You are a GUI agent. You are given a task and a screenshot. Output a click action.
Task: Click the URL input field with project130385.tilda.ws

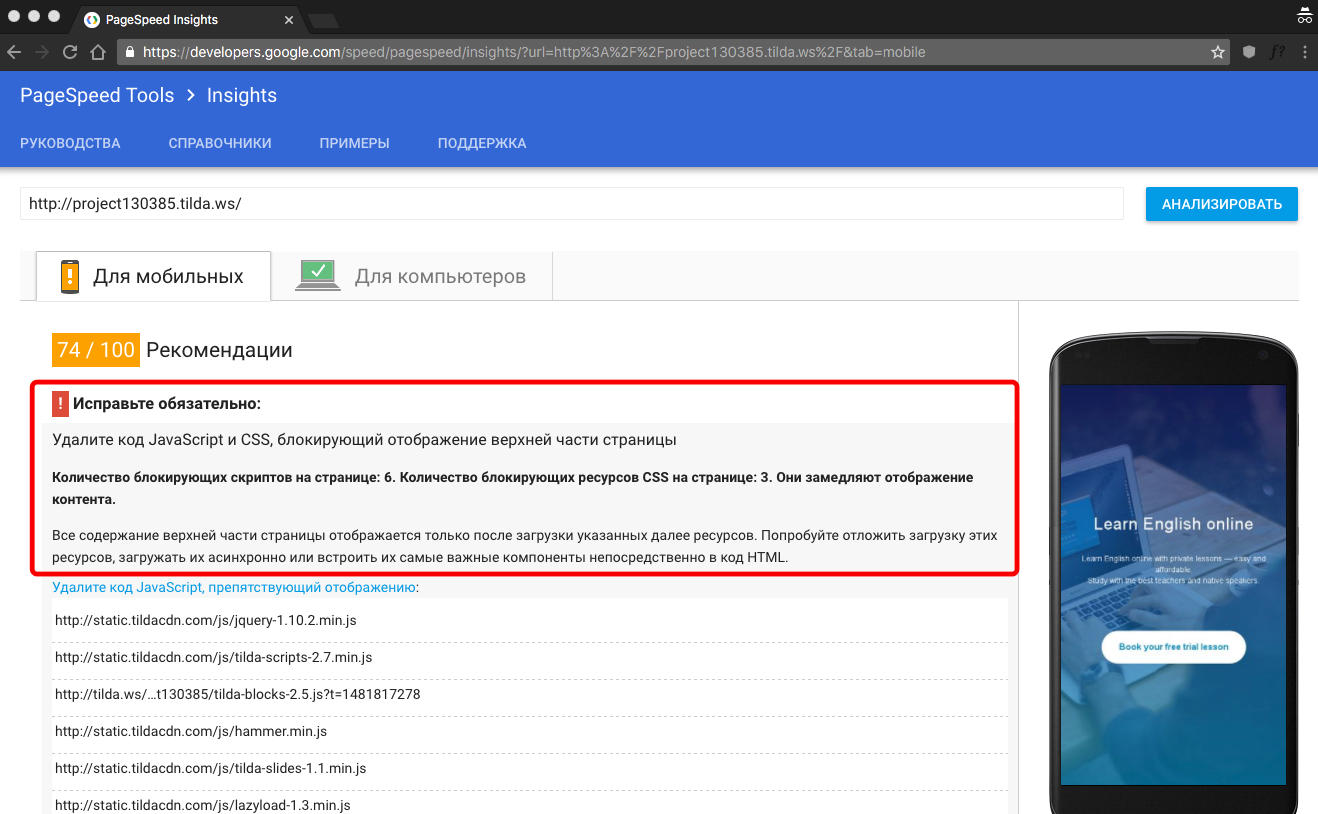point(572,203)
